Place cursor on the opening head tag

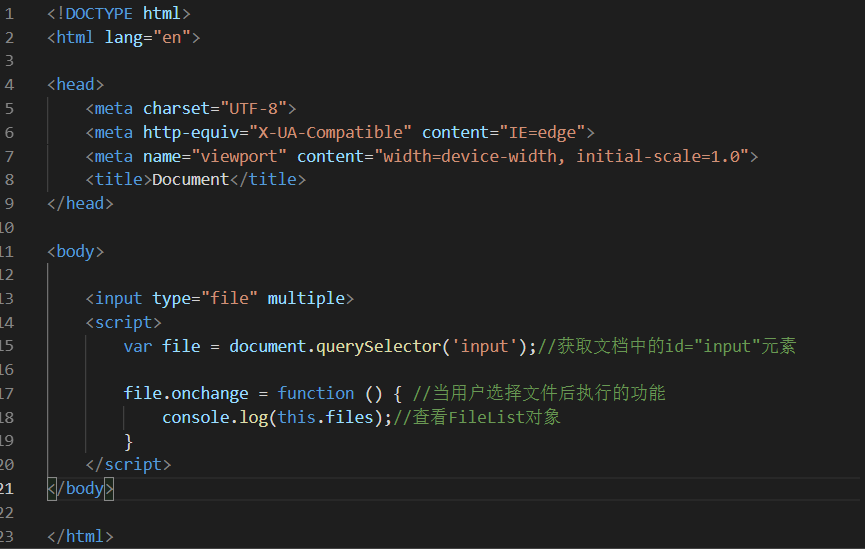pos(76,84)
